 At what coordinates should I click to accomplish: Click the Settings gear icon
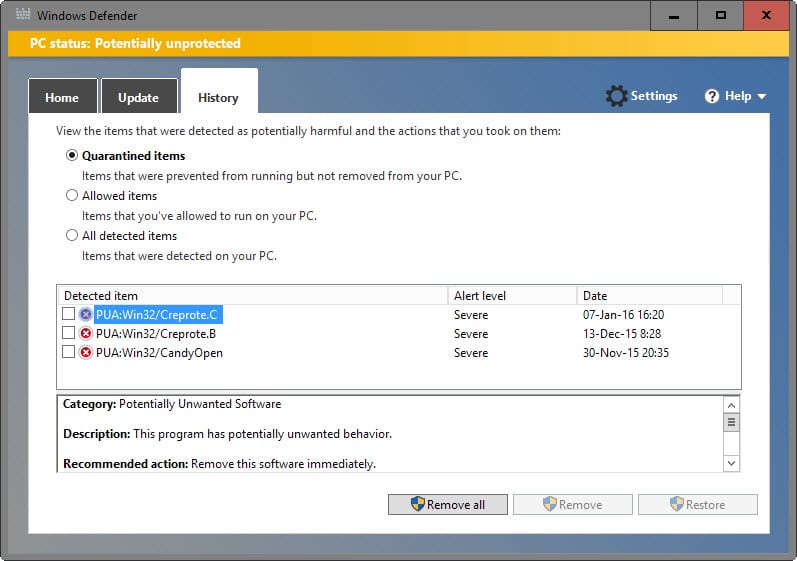616,96
